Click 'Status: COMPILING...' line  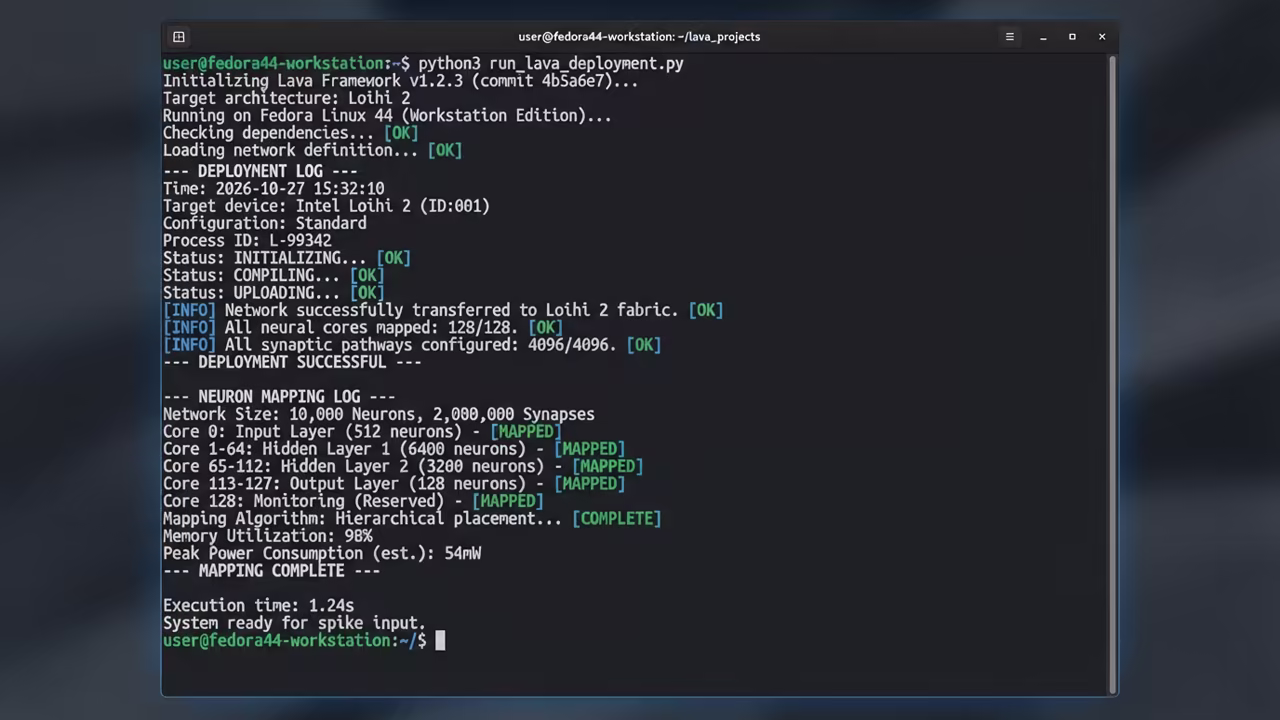click(274, 275)
